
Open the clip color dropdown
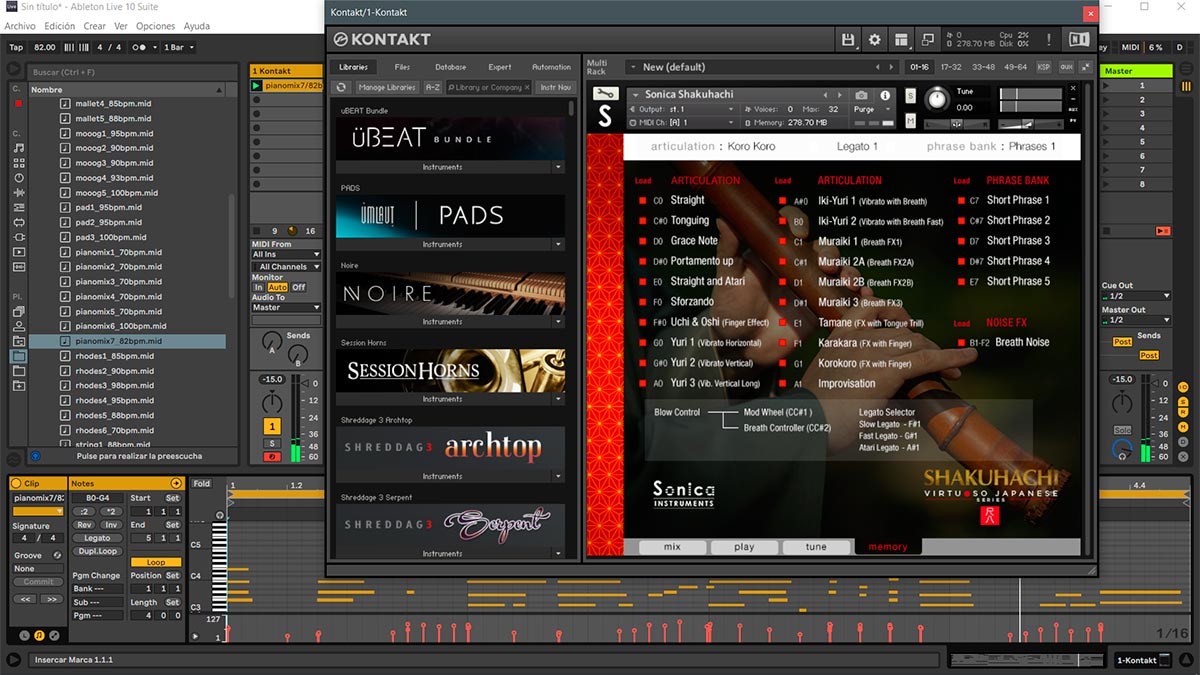click(x=38, y=511)
